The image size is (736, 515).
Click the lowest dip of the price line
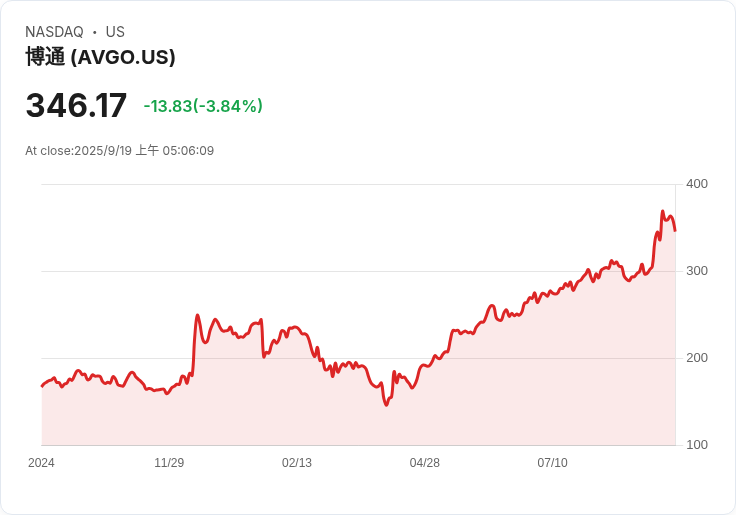point(386,404)
